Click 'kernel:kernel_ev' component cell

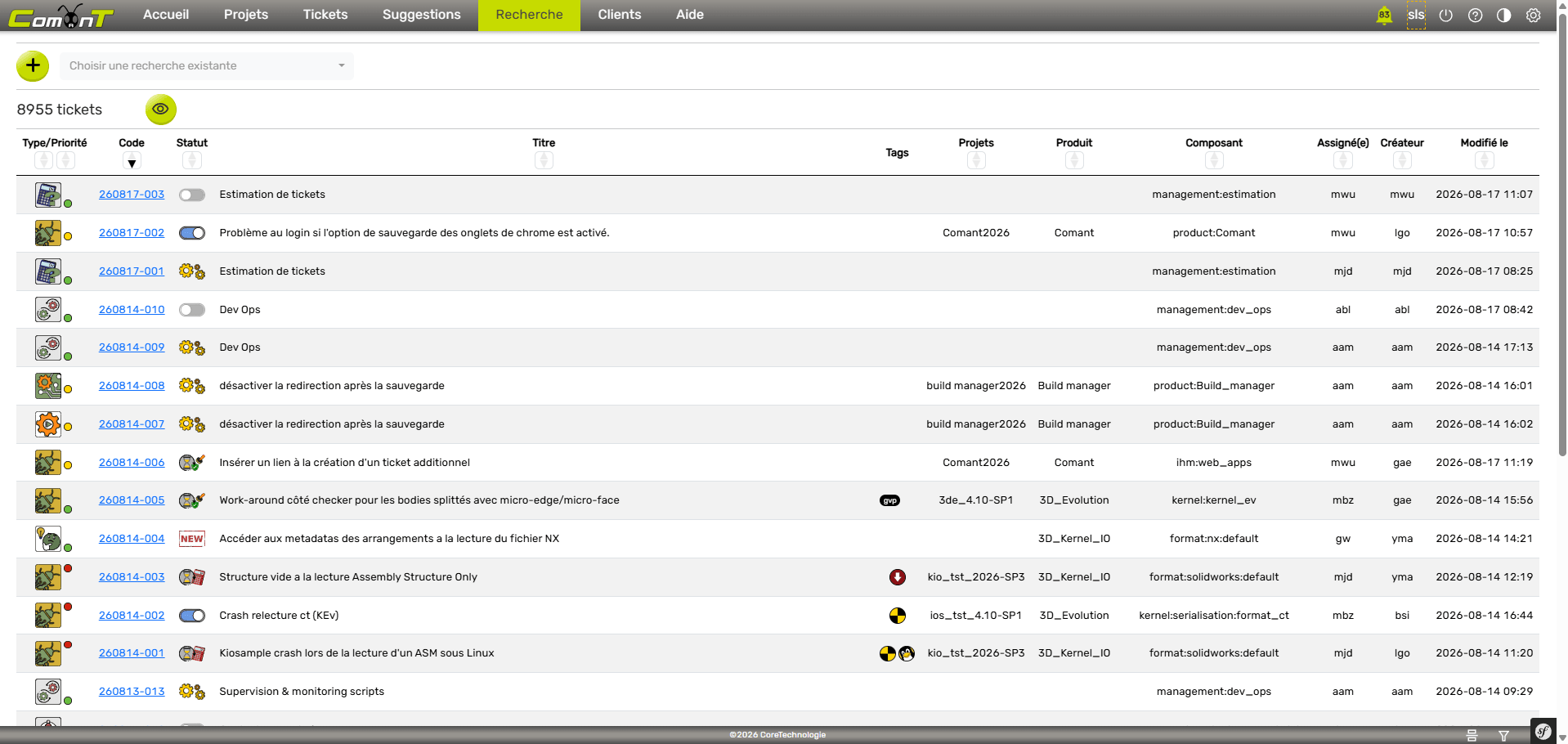coord(1214,500)
